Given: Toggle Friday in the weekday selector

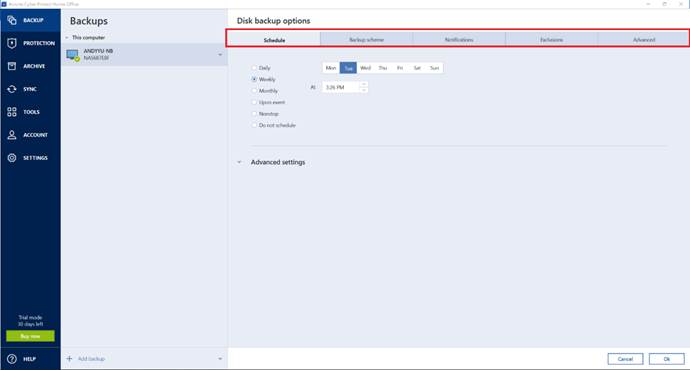Looking at the screenshot, I should click(x=400, y=68).
